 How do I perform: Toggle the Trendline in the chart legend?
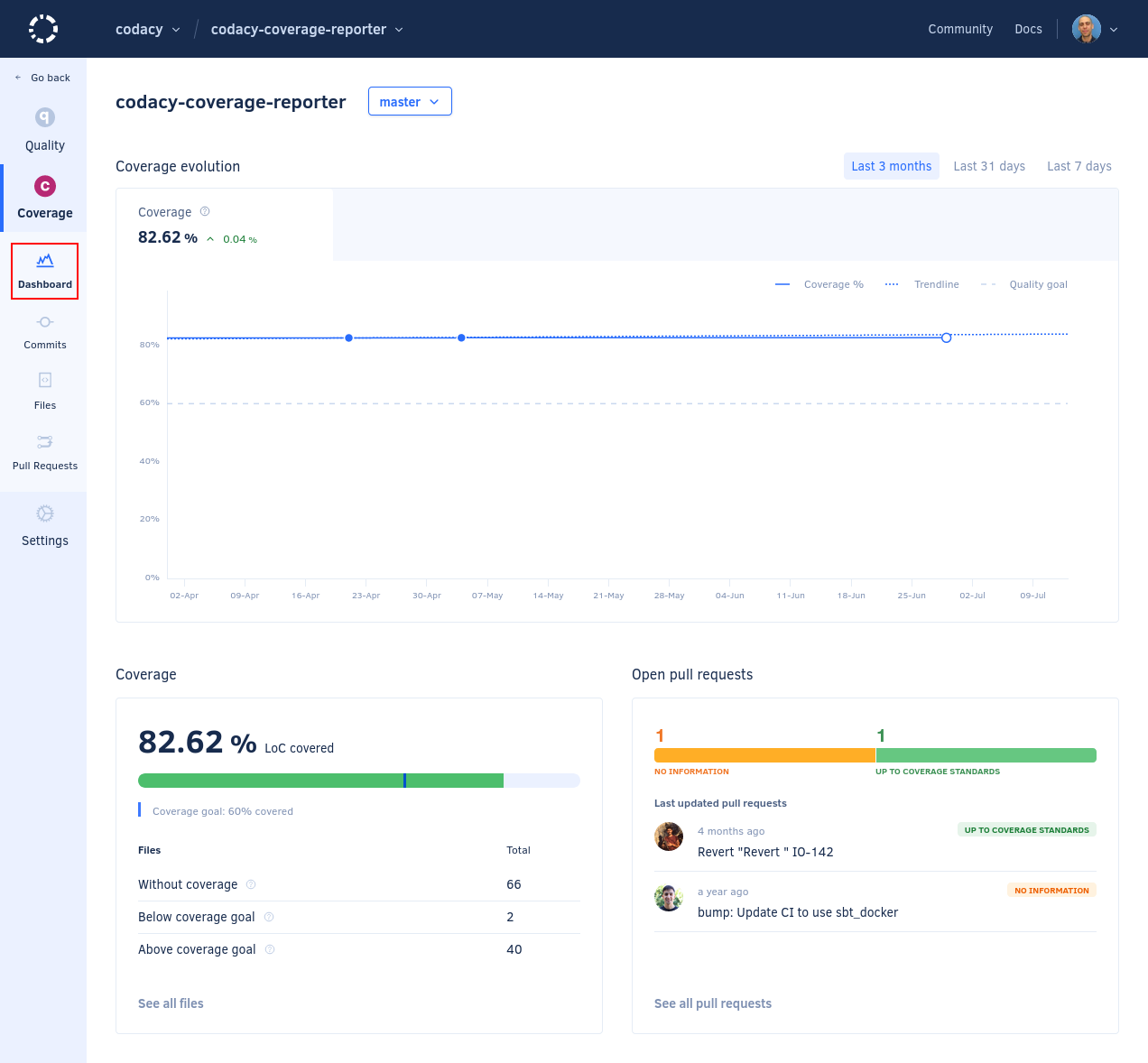[926, 283]
